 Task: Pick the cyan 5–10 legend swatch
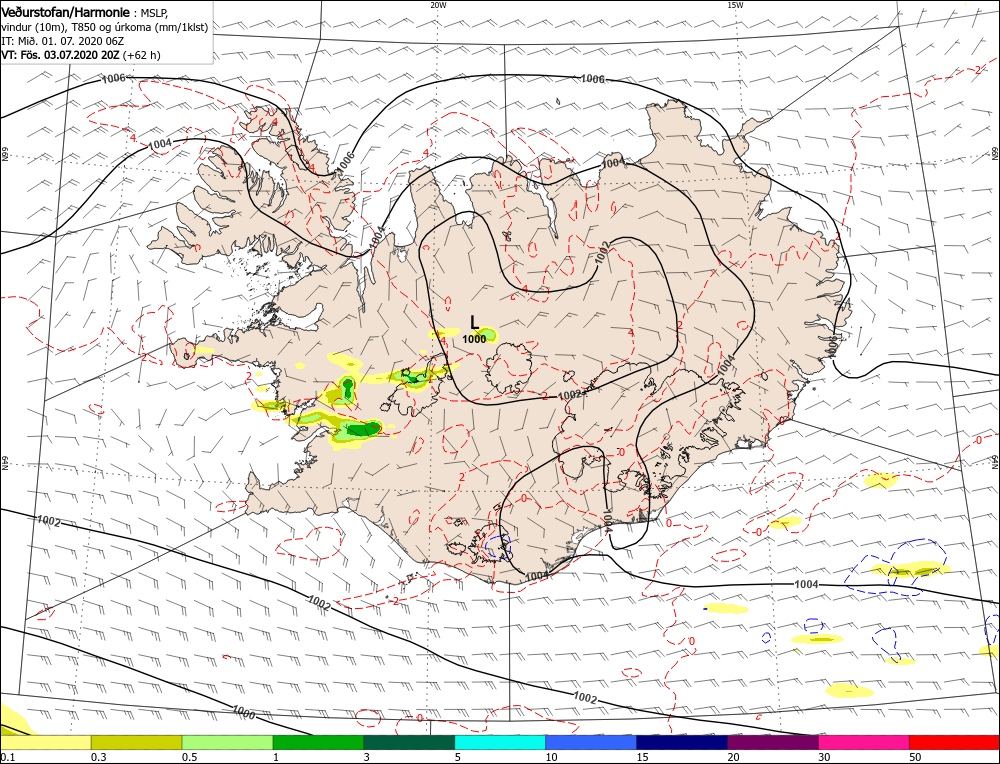500,742
